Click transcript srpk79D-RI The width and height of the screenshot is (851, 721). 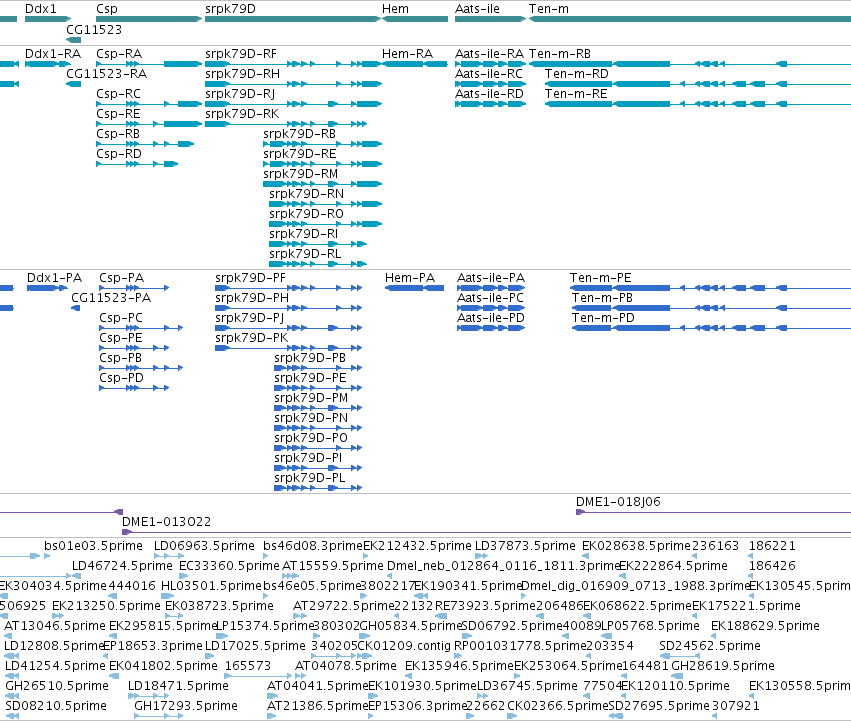303,235
